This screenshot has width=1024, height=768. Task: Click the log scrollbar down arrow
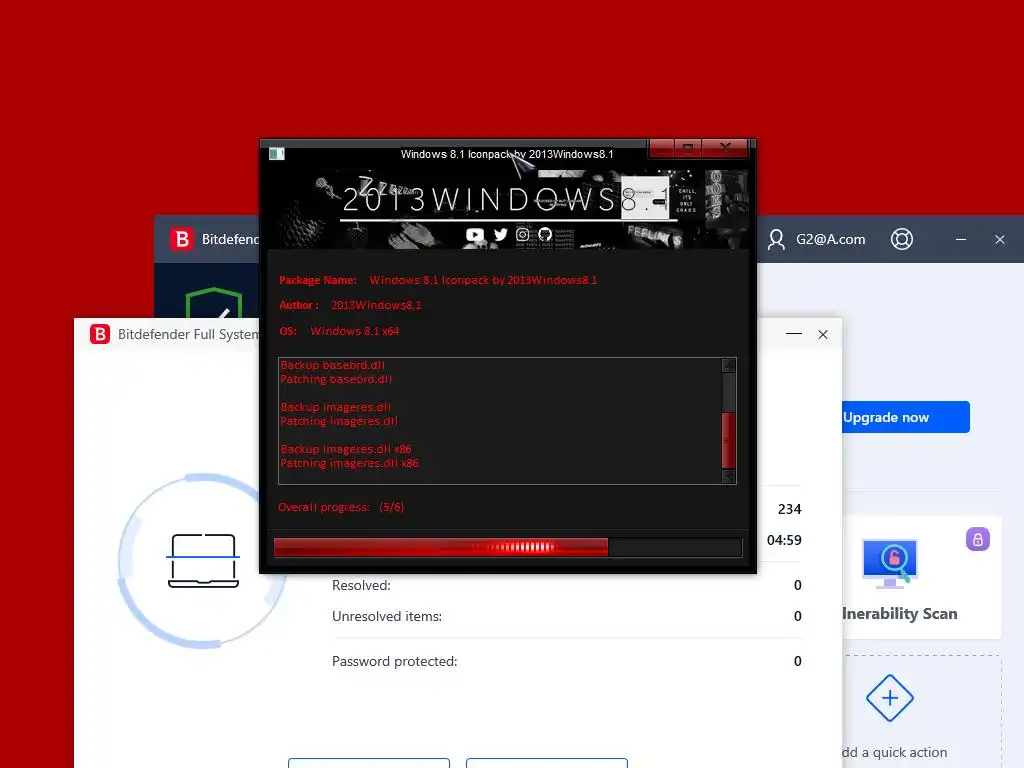coord(729,476)
